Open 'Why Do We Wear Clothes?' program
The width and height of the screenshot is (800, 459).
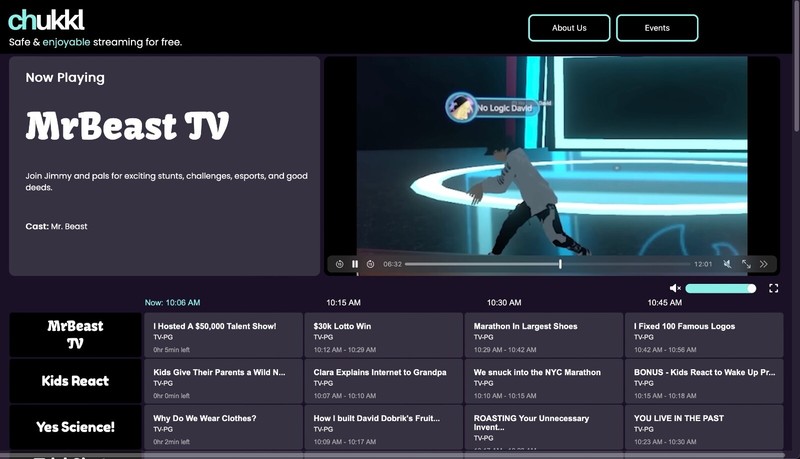pos(223,427)
